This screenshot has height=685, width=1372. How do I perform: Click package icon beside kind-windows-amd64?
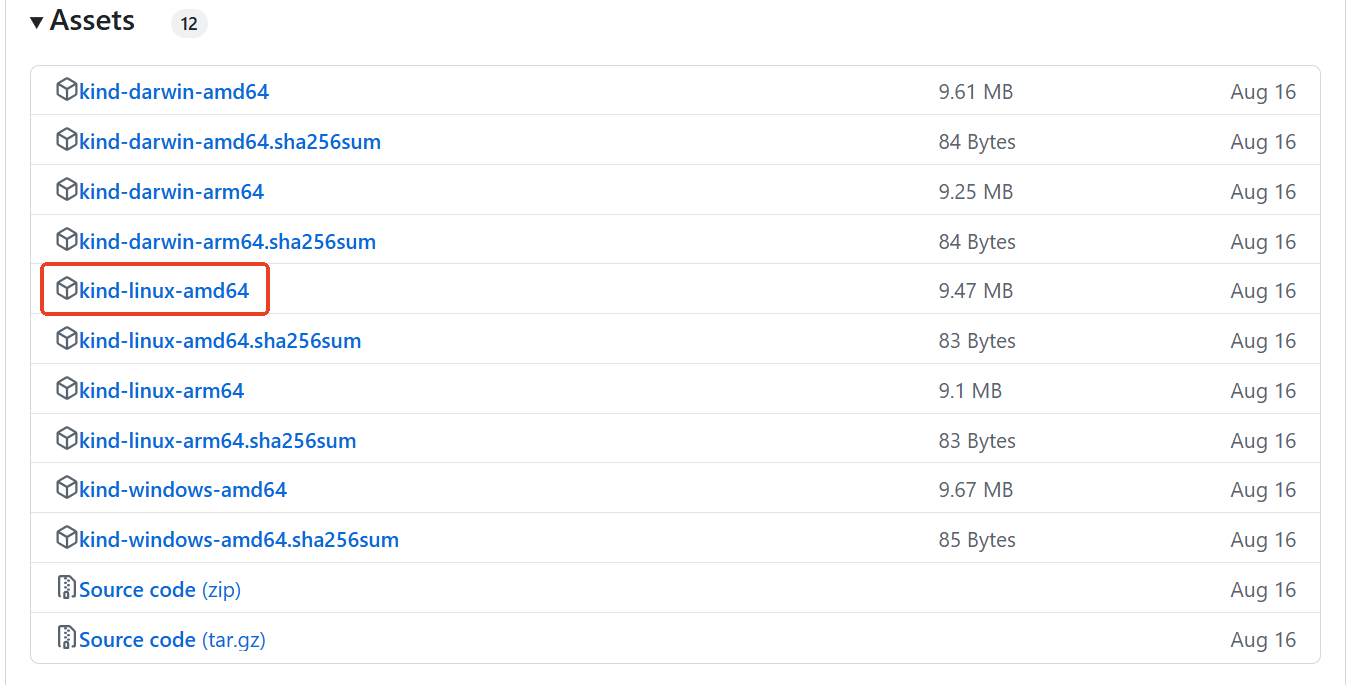(x=66, y=489)
